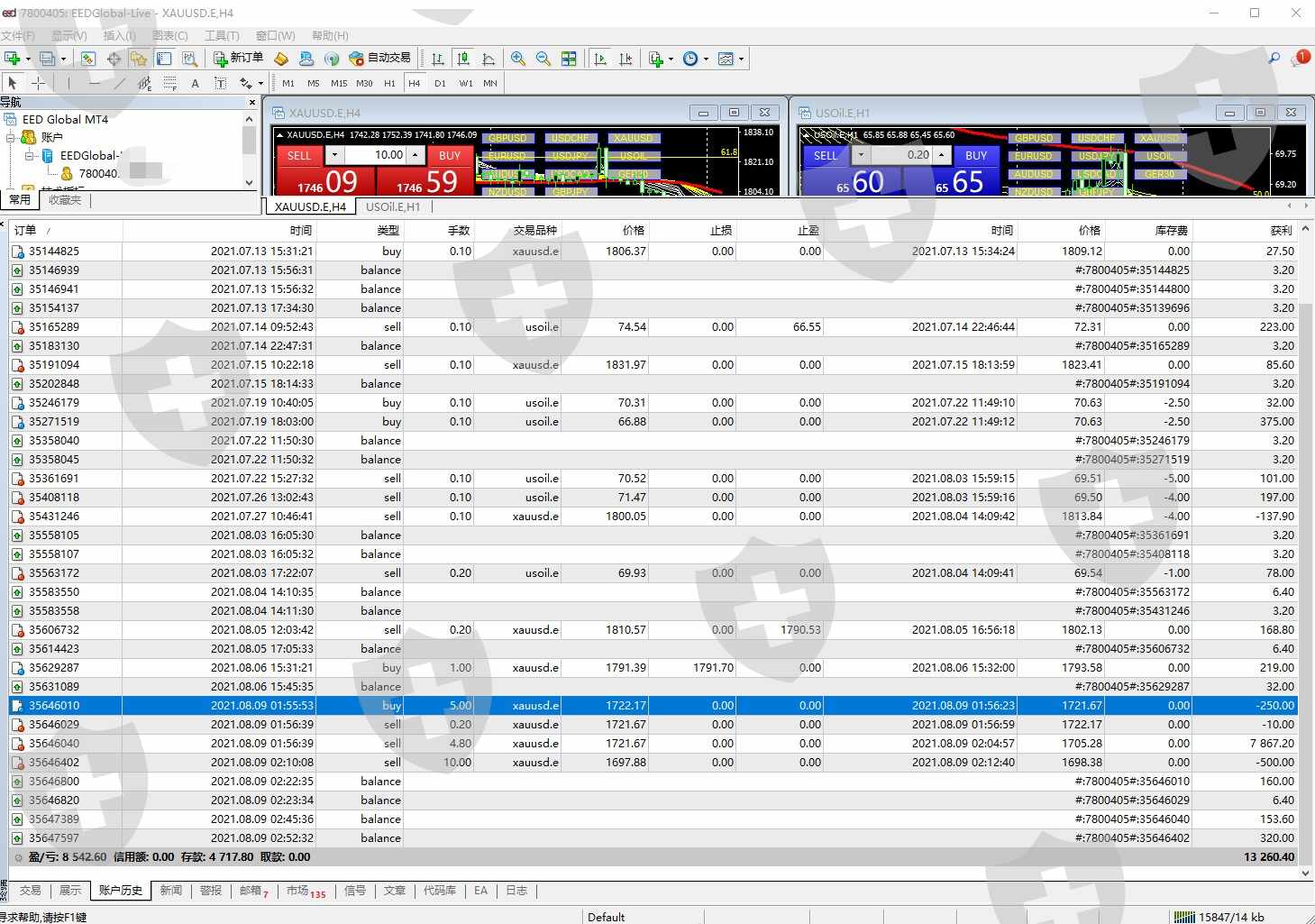Viewport: 1315px width, 924px height.
Task: Click the tile windows grid icon
Action: click(569, 59)
